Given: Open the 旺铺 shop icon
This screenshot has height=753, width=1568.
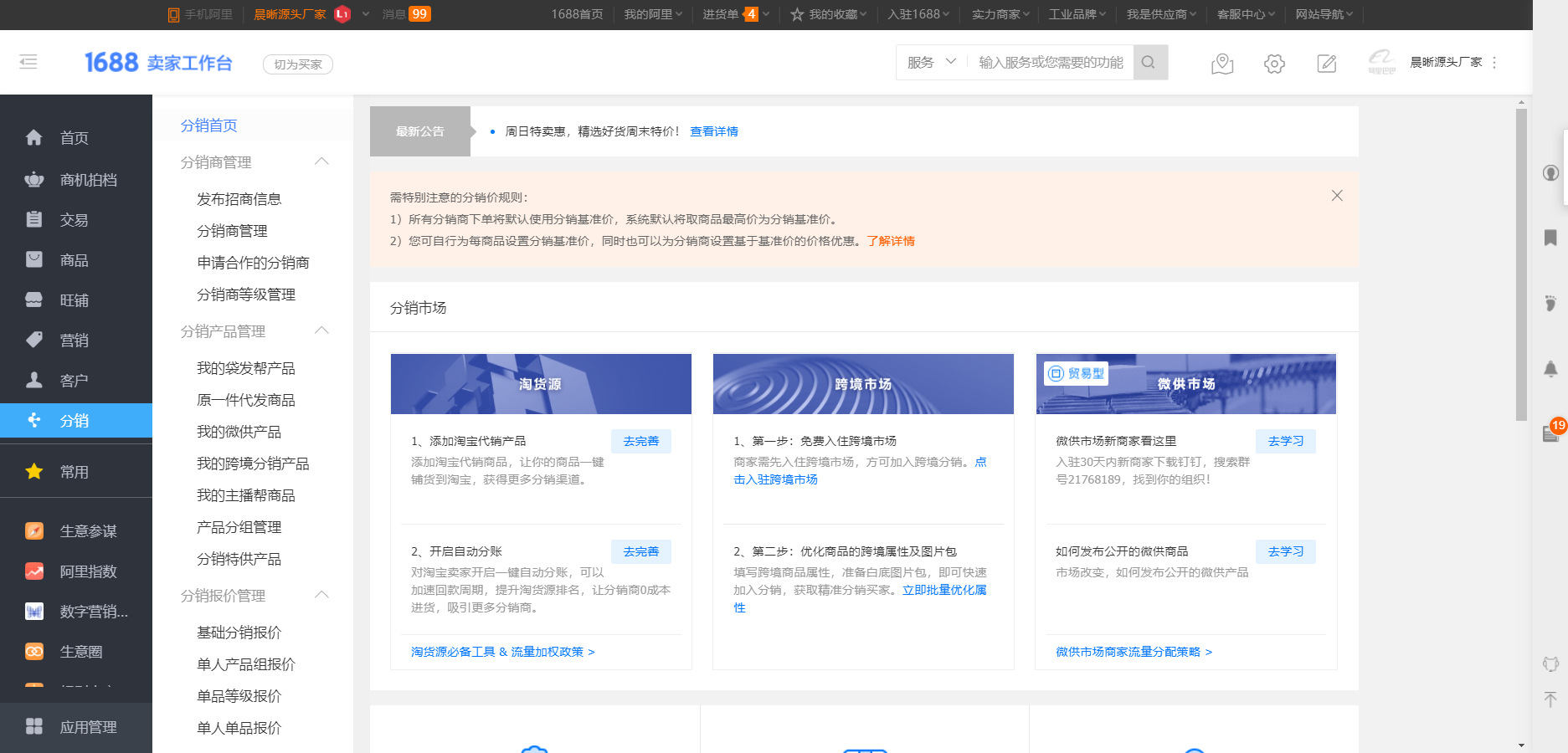Looking at the screenshot, I should pyautogui.click(x=34, y=300).
